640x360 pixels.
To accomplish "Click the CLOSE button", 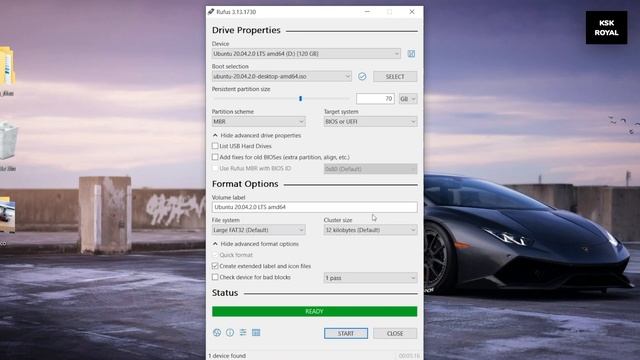I will (x=395, y=333).
